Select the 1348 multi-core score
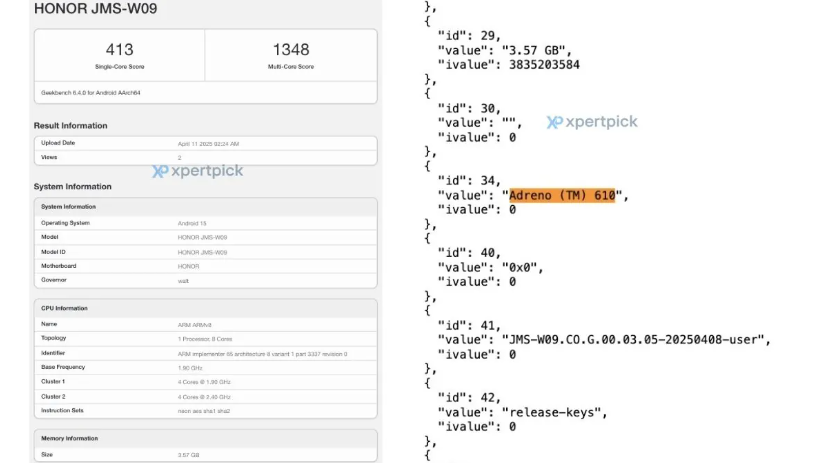817x463 pixels. (x=290, y=49)
